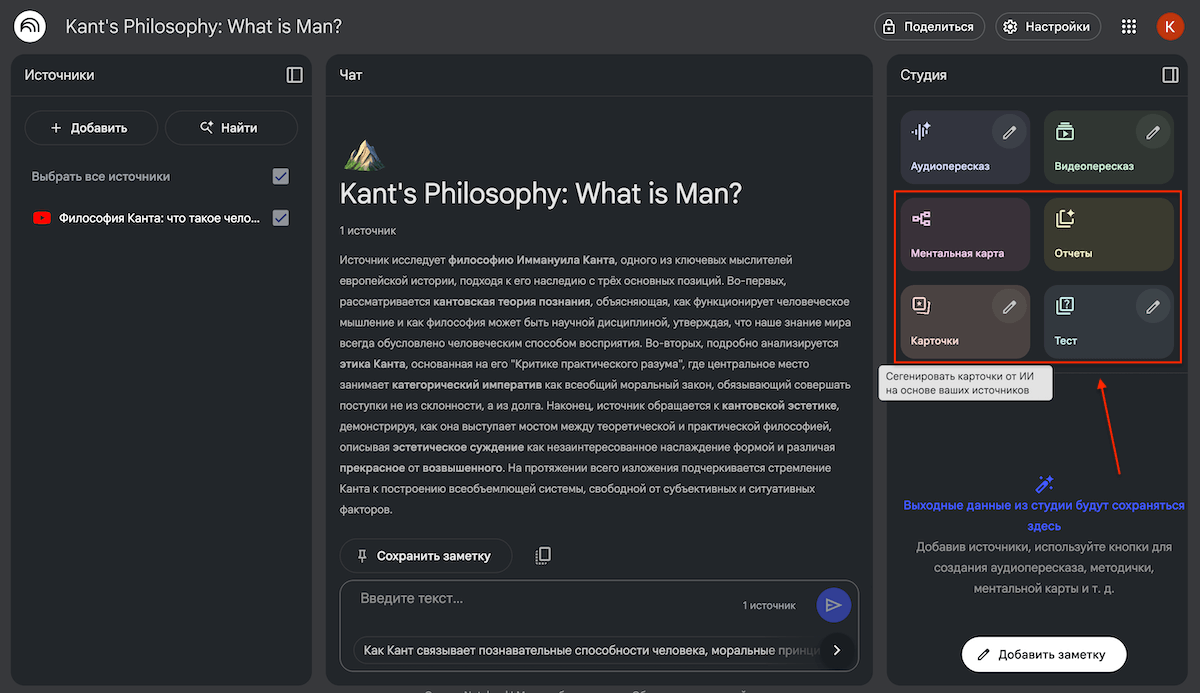Create a Ментальная карта

tap(965, 234)
